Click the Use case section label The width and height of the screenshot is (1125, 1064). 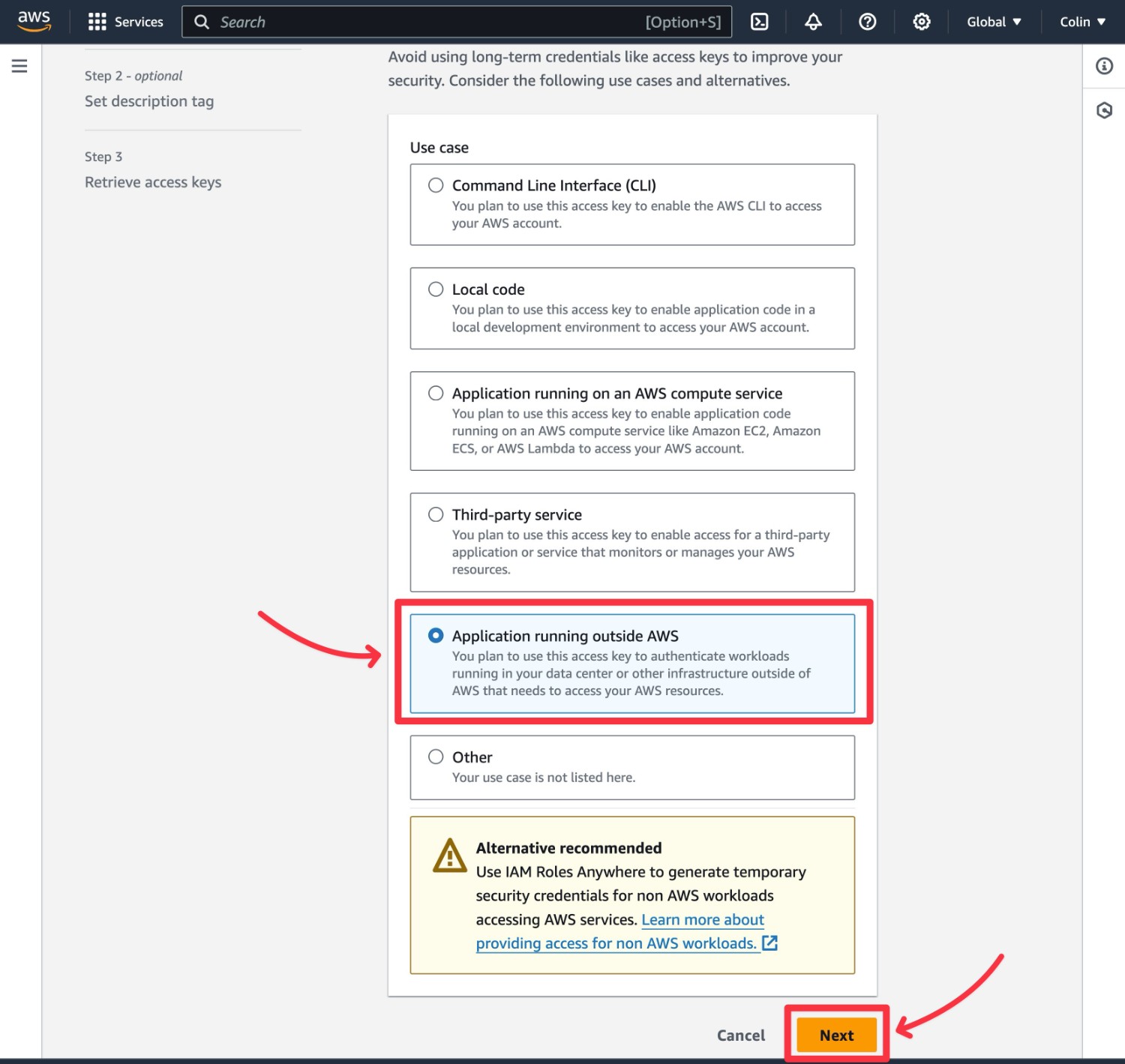[439, 148]
